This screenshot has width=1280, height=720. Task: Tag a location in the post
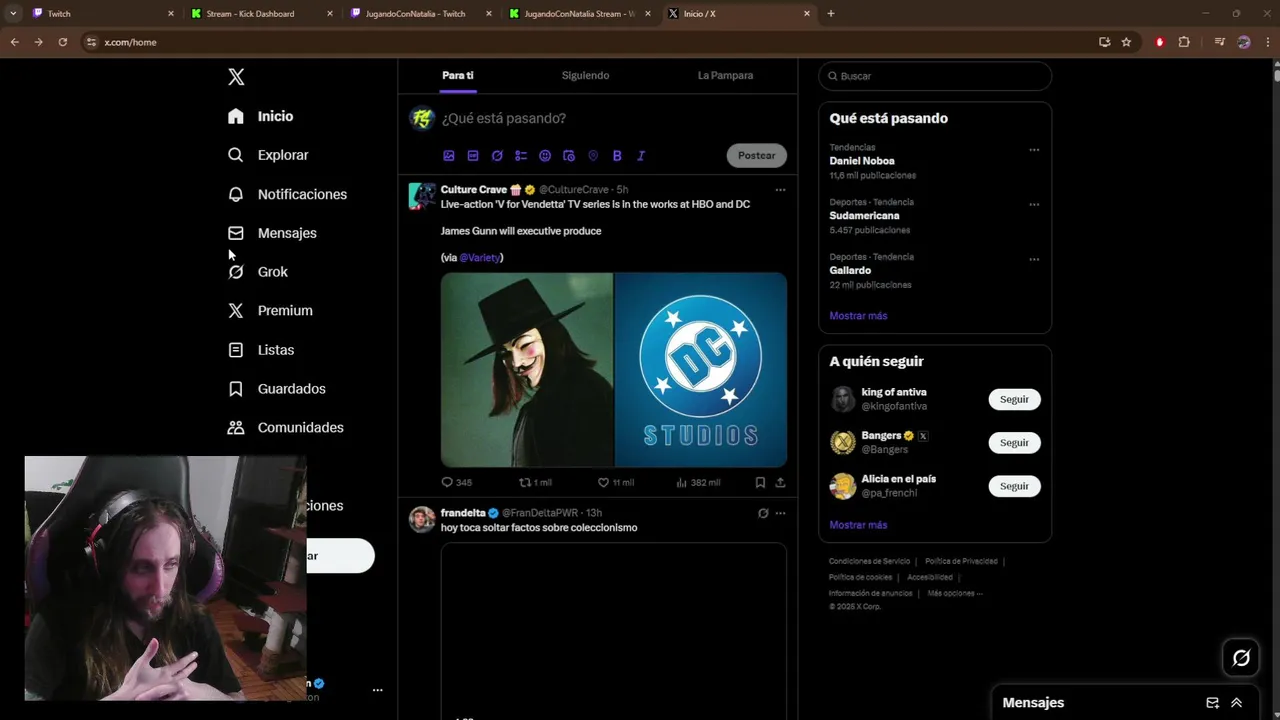593,156
